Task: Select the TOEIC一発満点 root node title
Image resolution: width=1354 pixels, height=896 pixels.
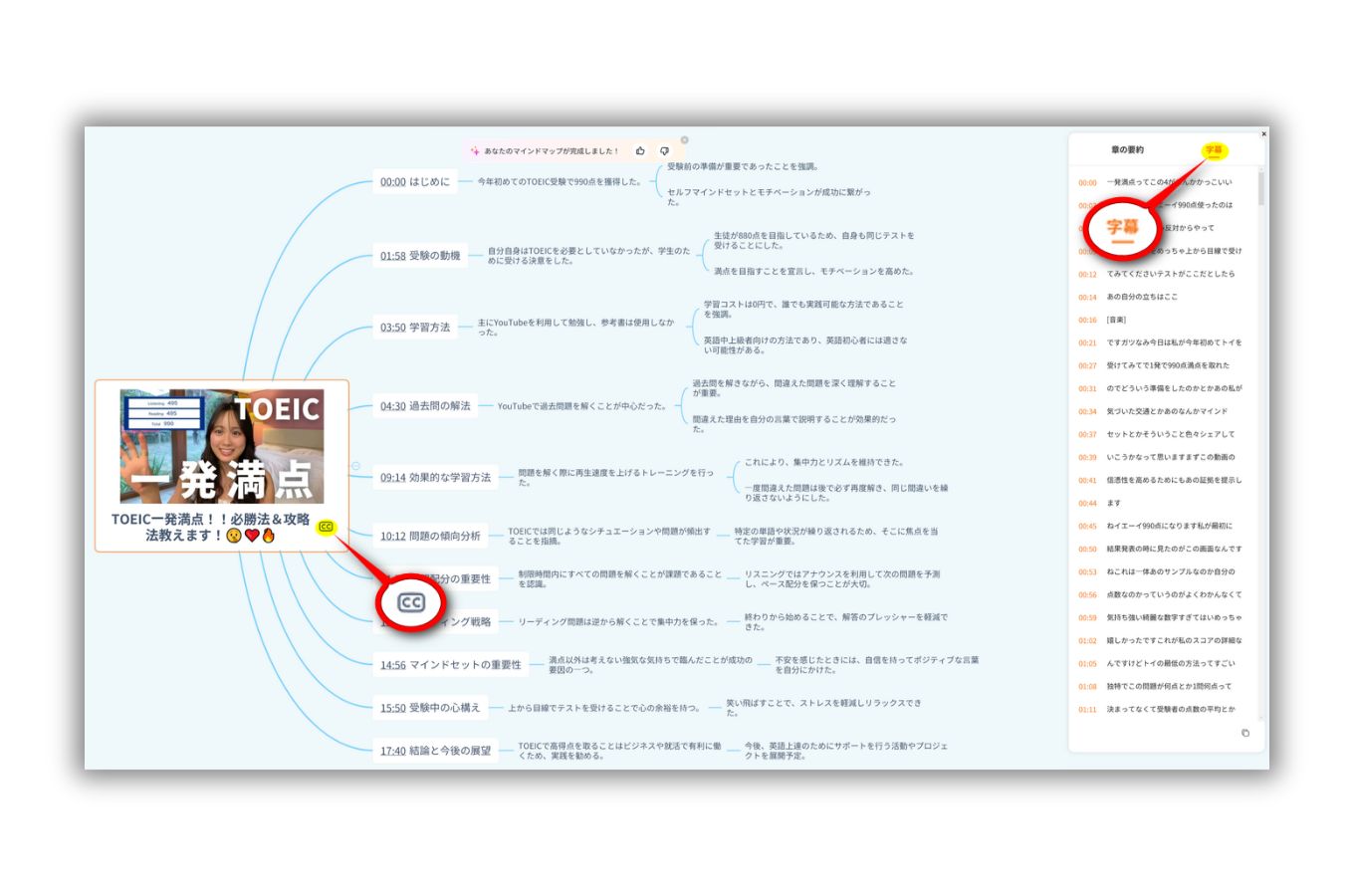Action: [210, 528]
